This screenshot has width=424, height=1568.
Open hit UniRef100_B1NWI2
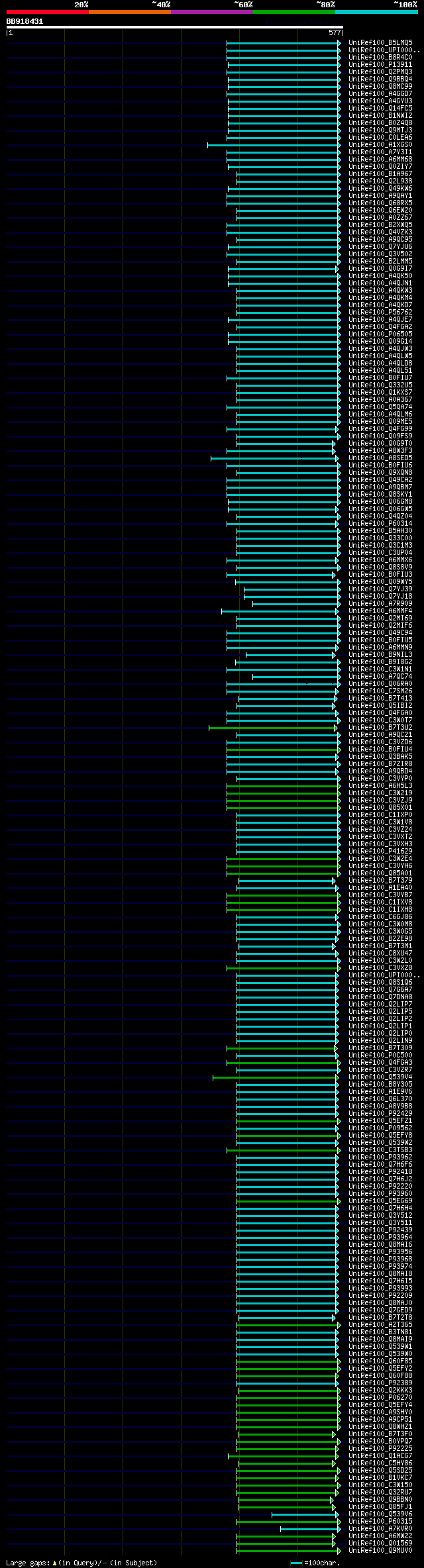(380, 115)
